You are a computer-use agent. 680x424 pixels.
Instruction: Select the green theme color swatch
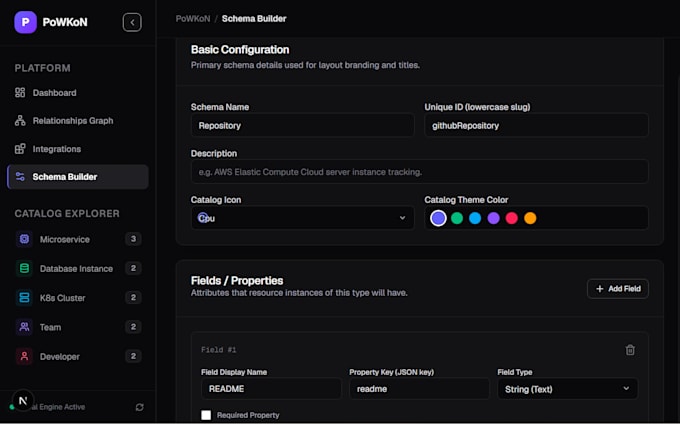pyautogui.click(x=457, y=218)
